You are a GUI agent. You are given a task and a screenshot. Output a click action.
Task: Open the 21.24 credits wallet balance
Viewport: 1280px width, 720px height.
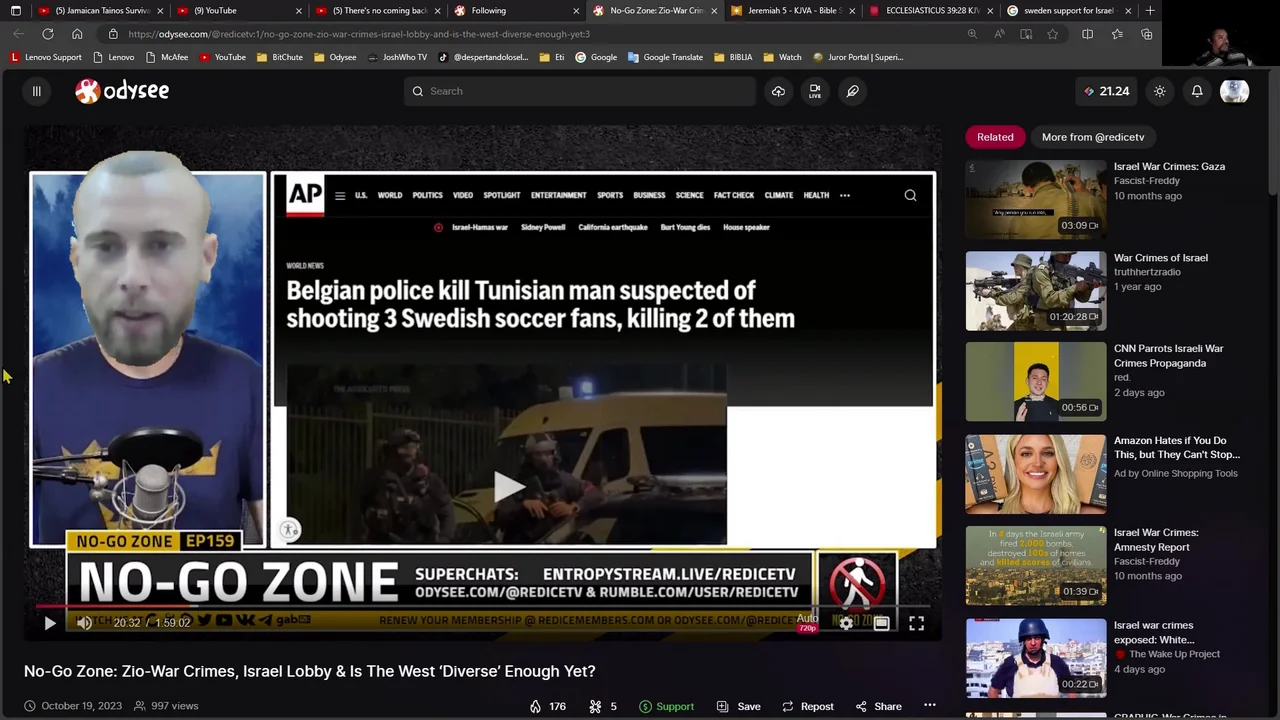1107,91
